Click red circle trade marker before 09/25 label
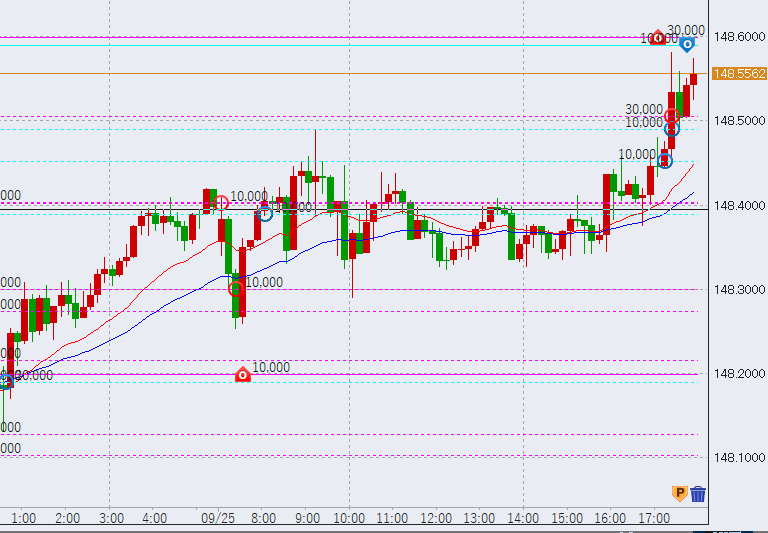This screenshot has height=533, width=768. pyautogui.click(x=220, y=203)
